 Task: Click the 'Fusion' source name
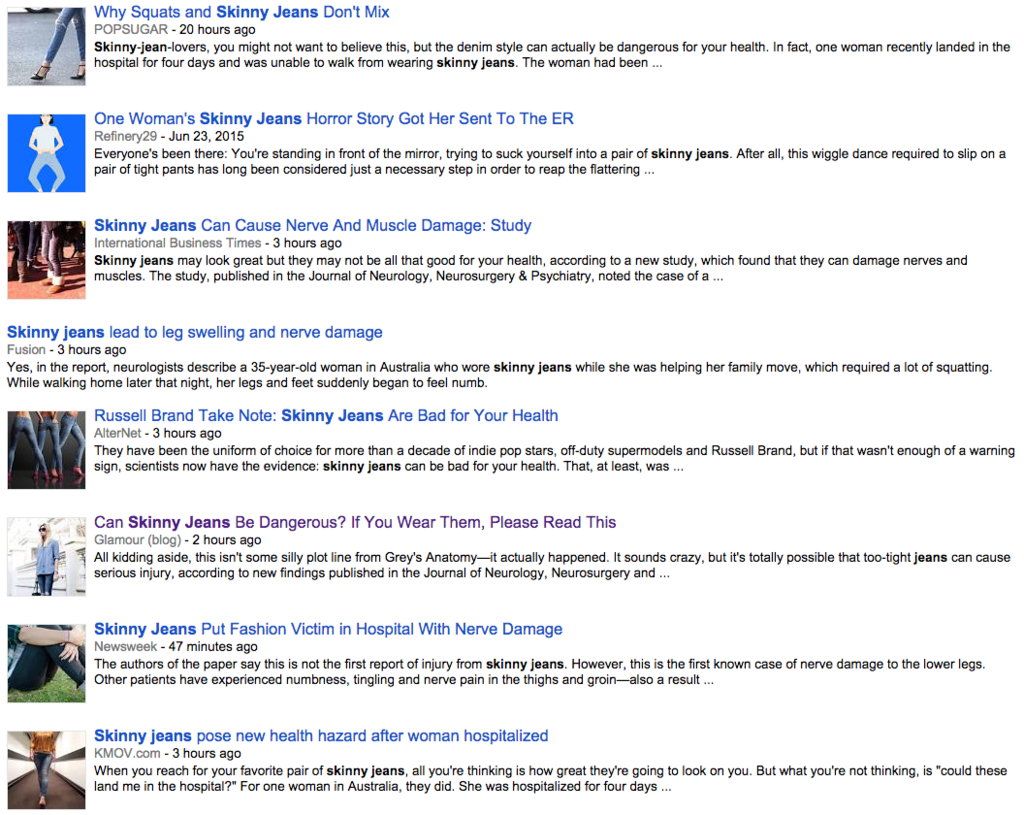pyautogui.click(x=26, y=349)
